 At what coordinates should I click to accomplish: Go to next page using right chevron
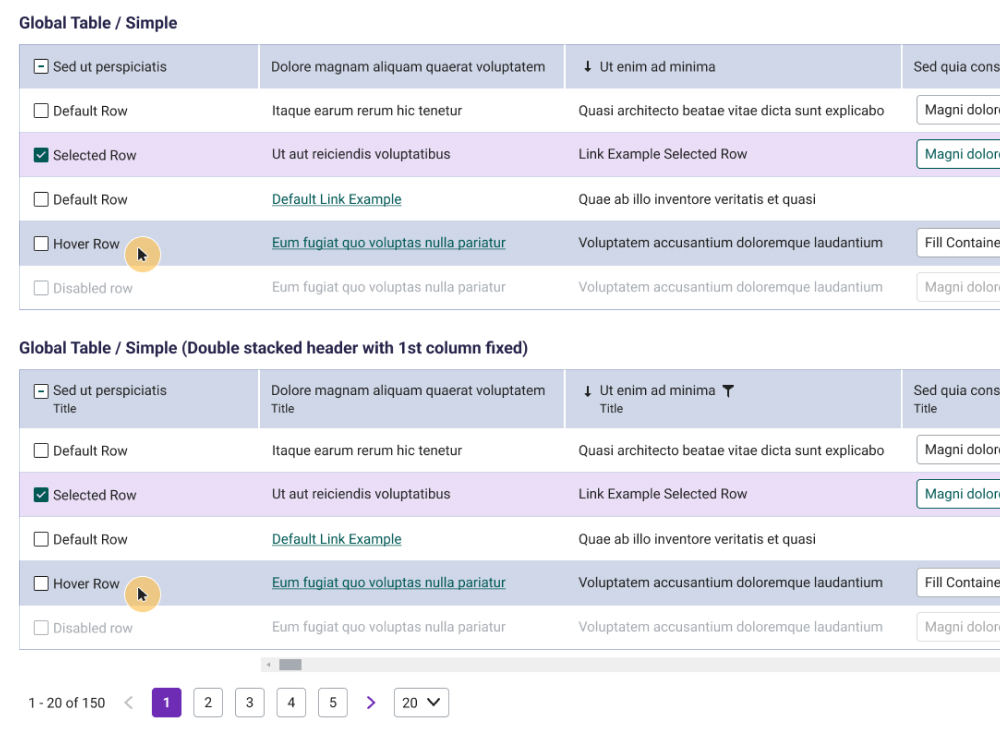click(x=371, y=703)
